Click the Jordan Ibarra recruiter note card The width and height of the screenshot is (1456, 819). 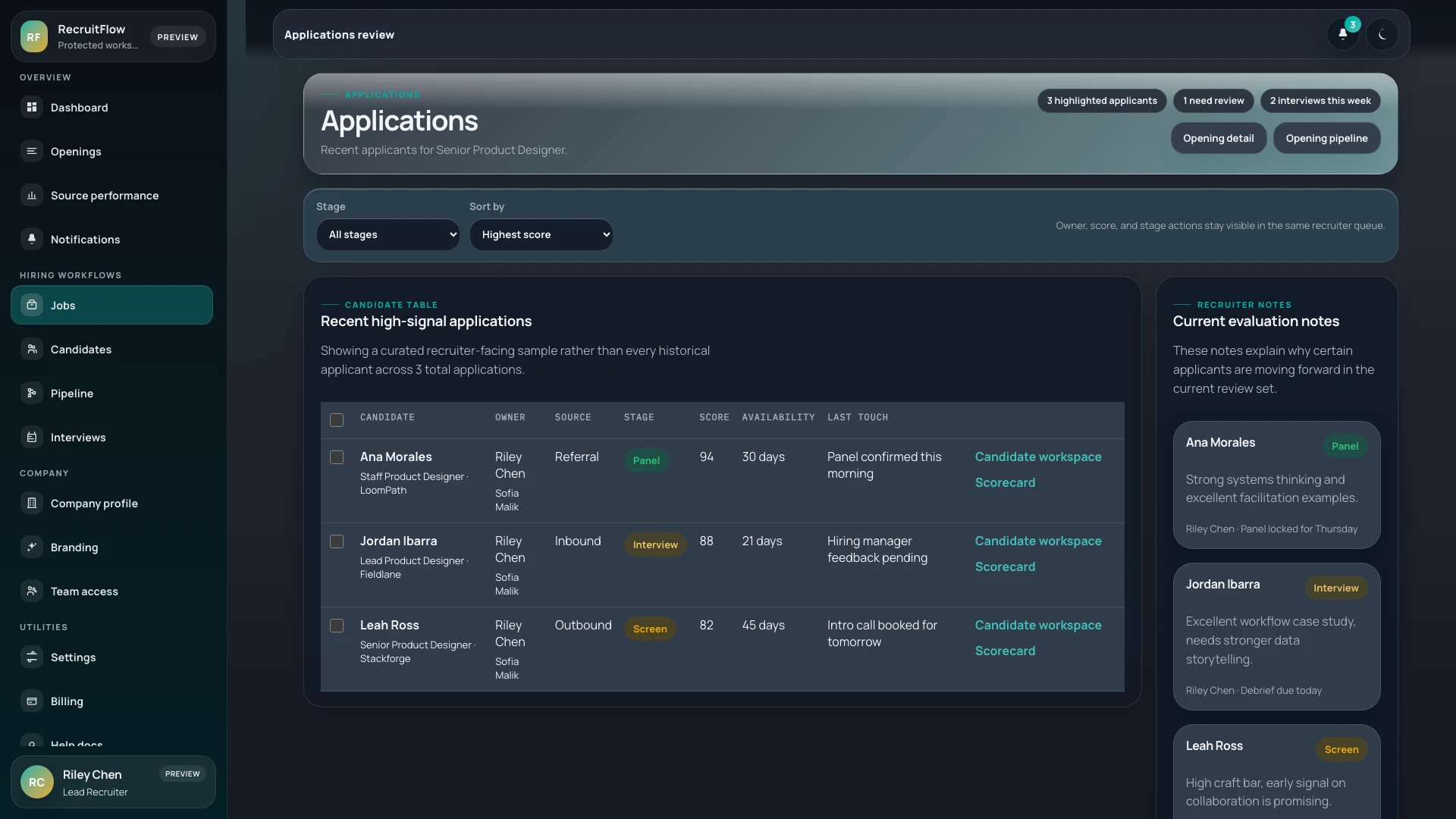[1276, 636]
